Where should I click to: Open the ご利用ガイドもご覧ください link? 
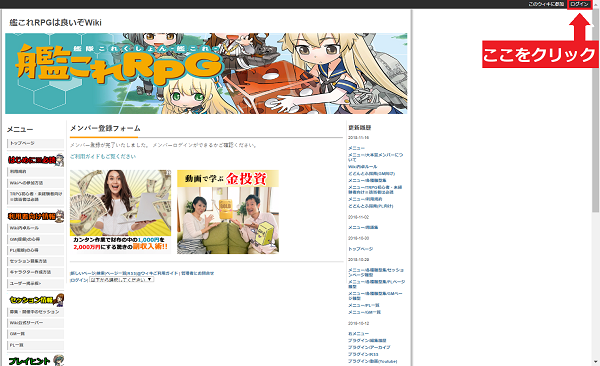tap(103, 156)
